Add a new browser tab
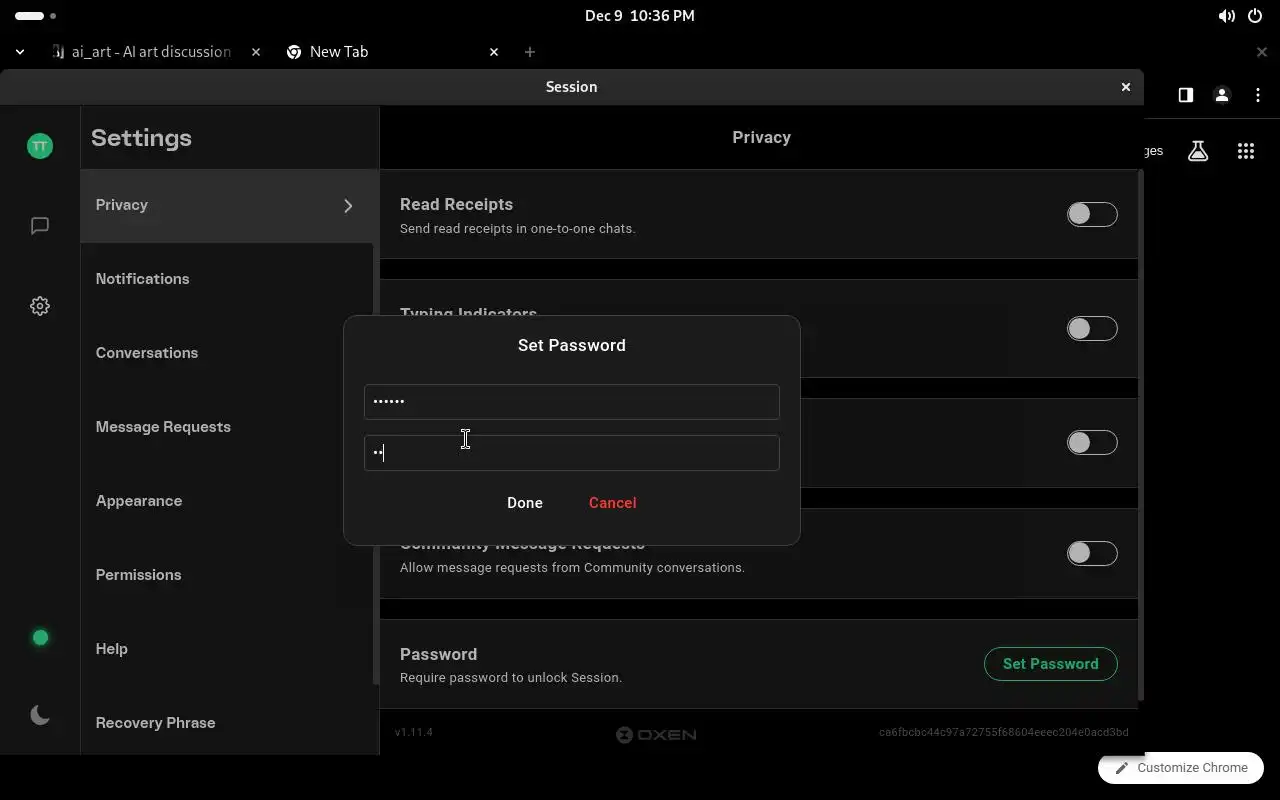The height and width of the screenshot is (800, 1280). pos(530,52)
